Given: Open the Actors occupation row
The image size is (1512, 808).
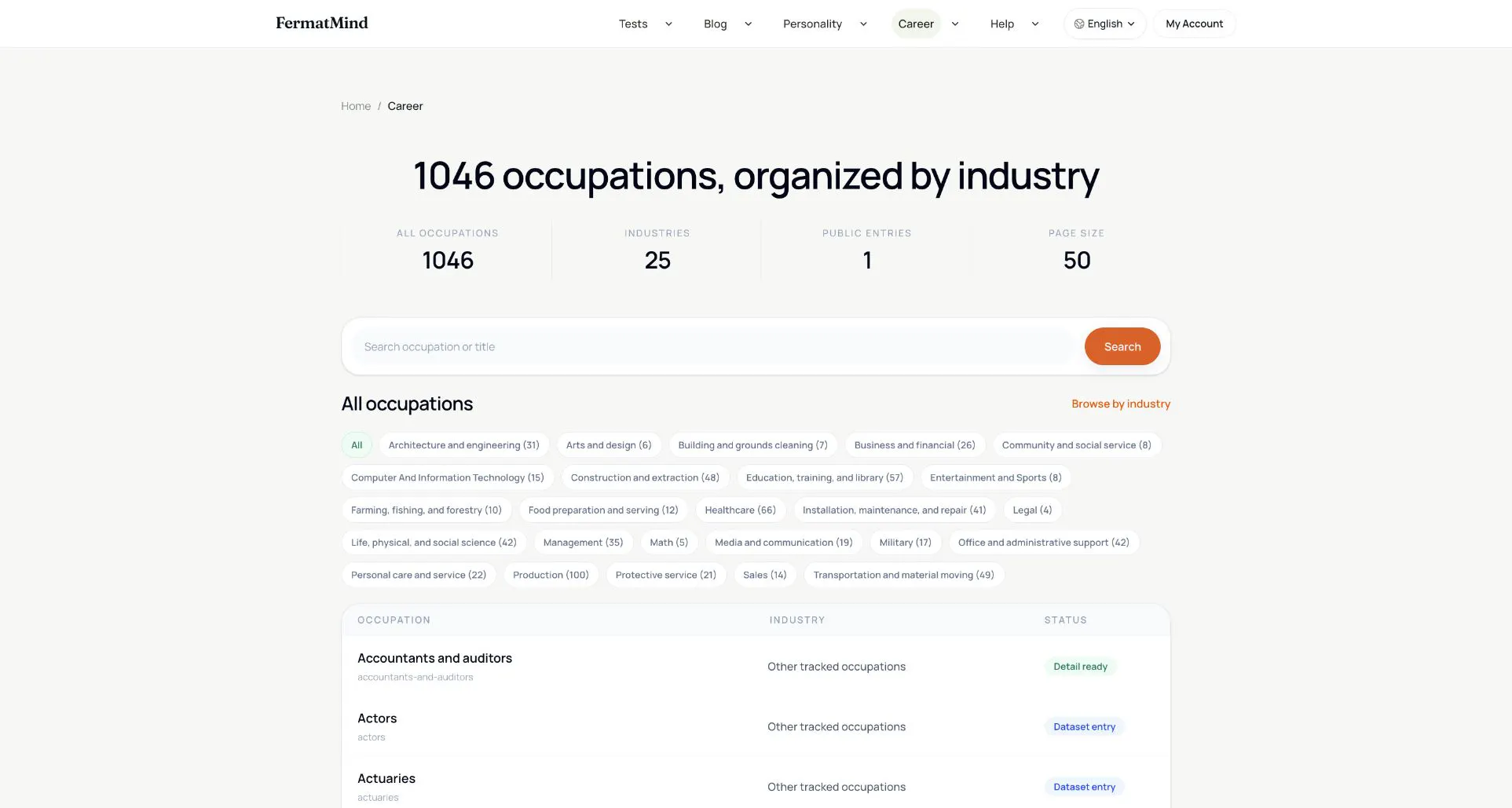Looking at the screenshot, I should click(x=756, y=726).
